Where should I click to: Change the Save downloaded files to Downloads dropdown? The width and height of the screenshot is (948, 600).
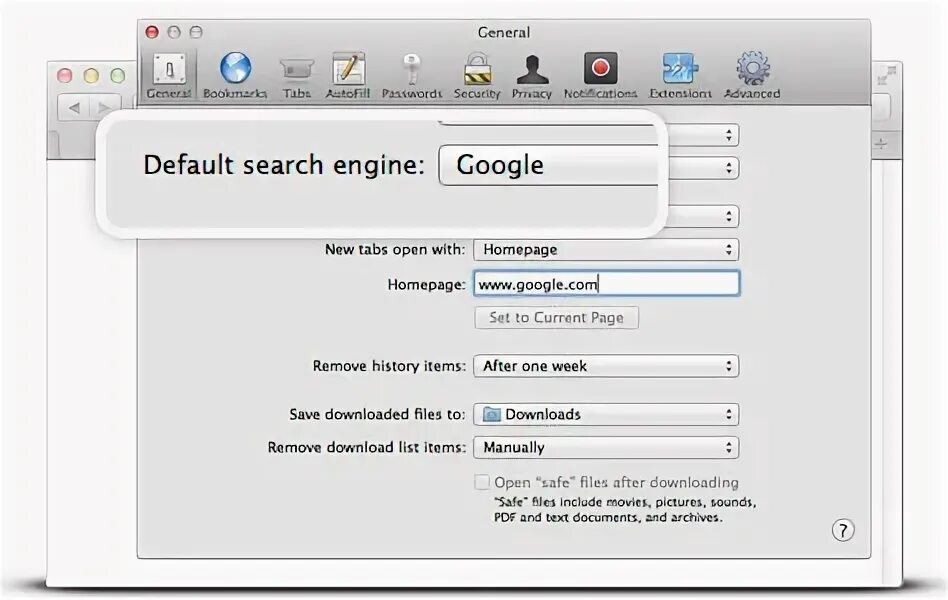606,414
